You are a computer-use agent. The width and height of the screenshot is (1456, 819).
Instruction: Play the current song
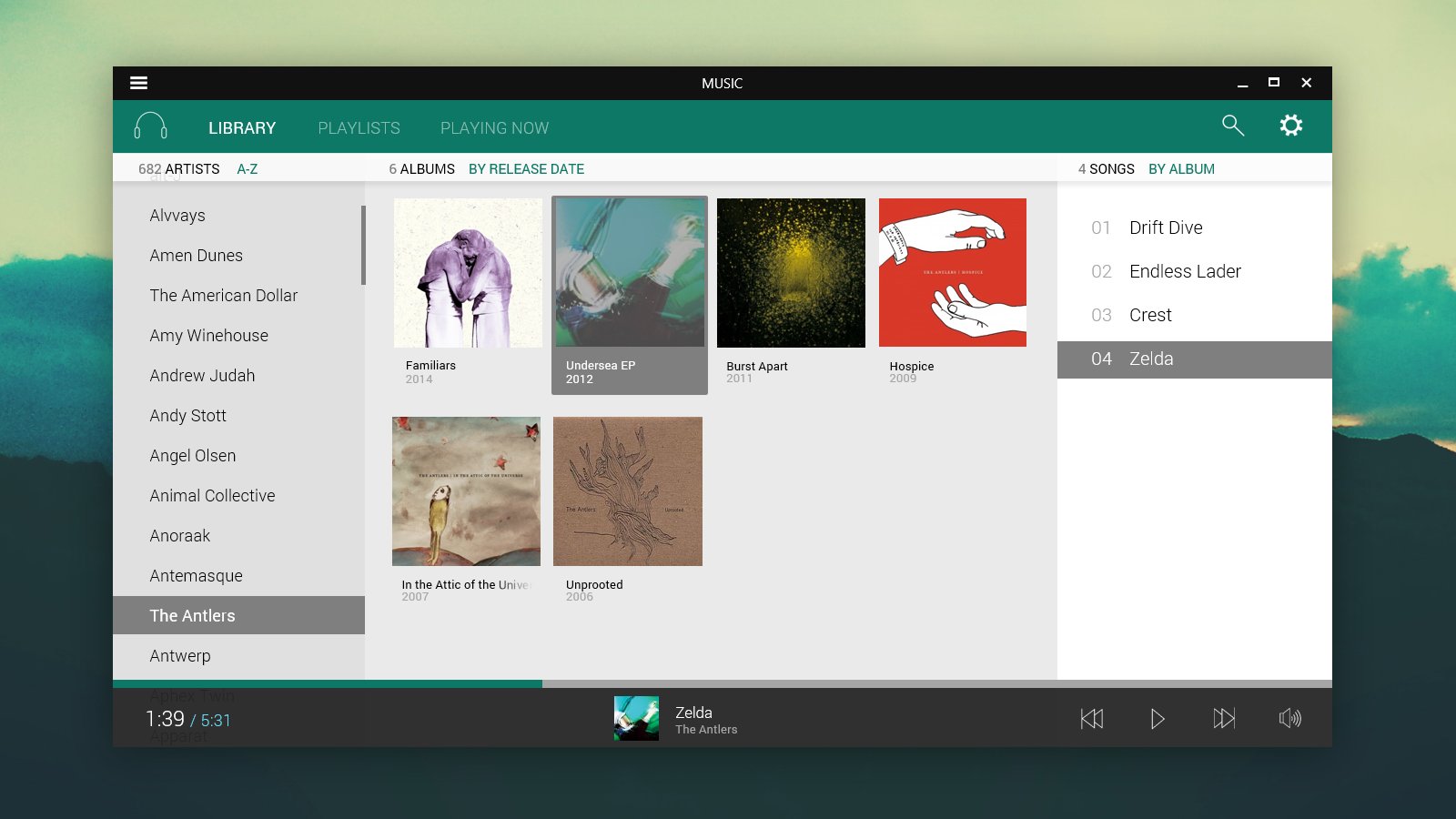coord(1158,719)
